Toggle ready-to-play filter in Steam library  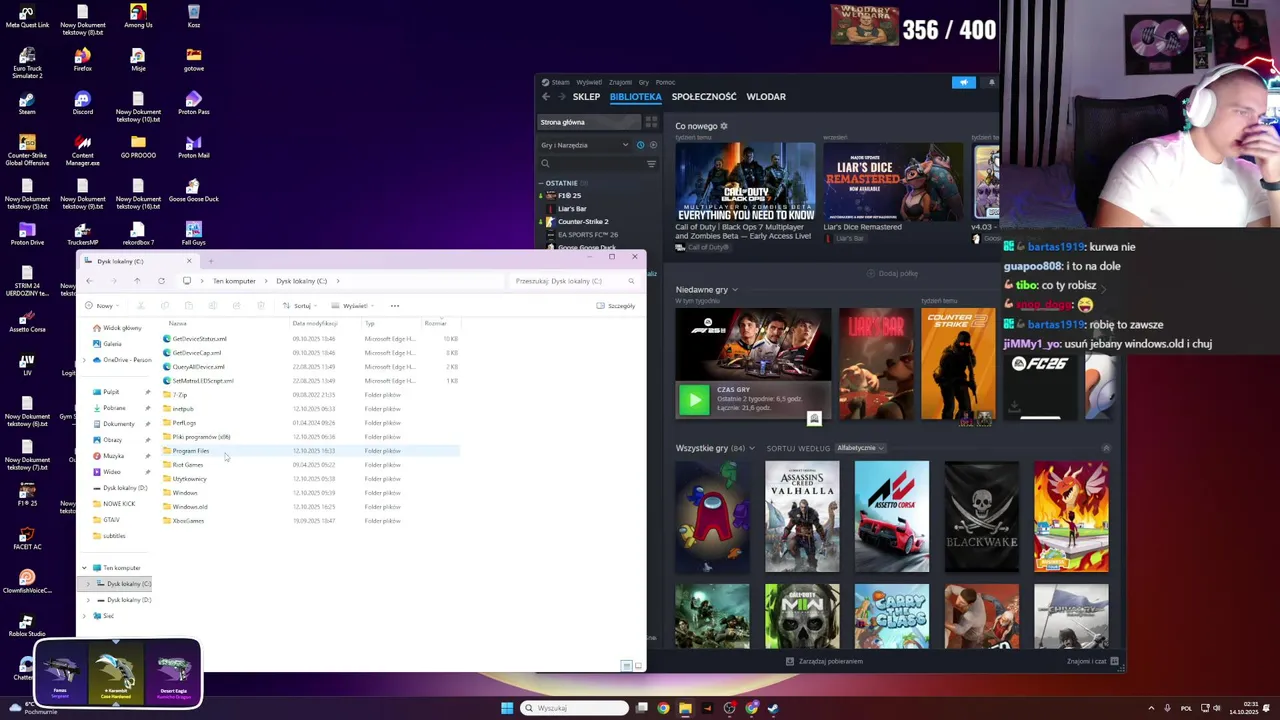[x=653, y=145]
